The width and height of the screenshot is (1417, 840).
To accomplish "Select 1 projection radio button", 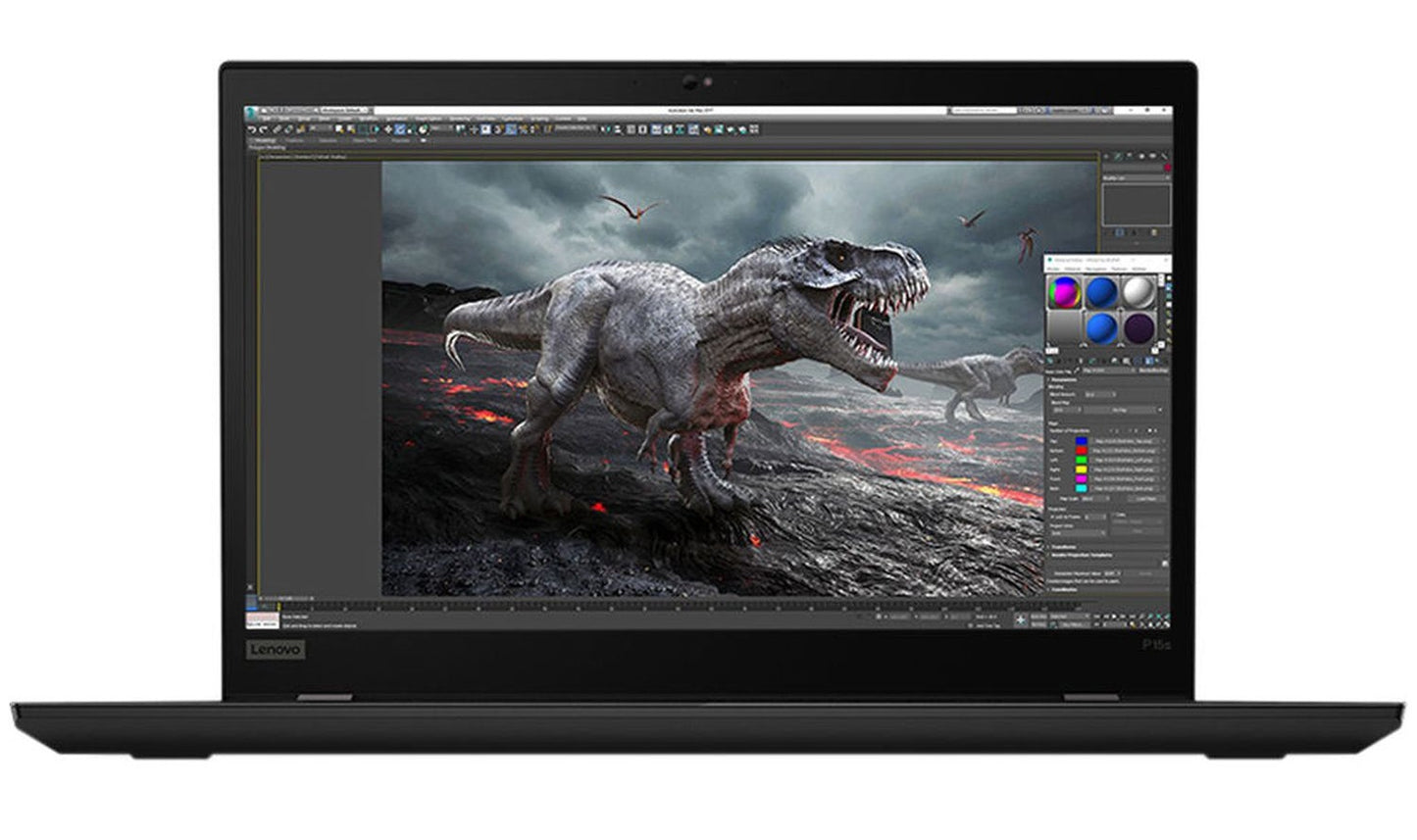I will tap(1112, 430).
